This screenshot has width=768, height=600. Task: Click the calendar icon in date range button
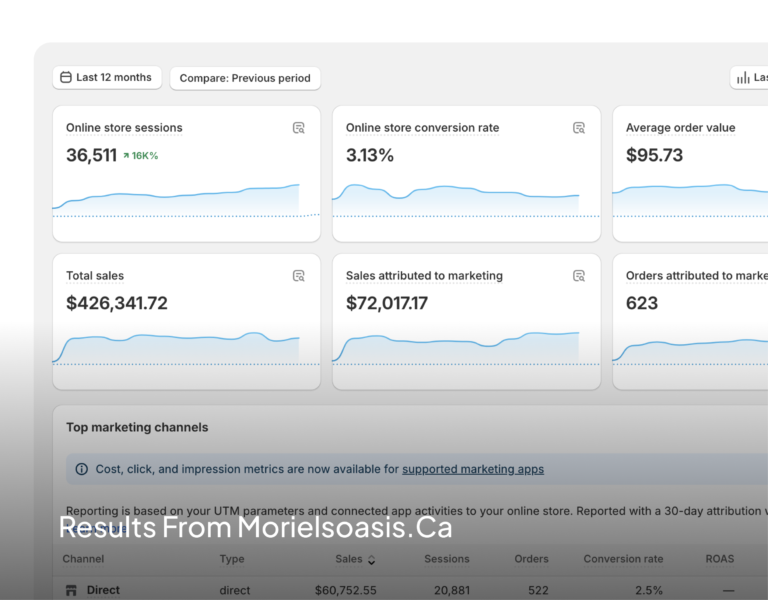[66, 77]
